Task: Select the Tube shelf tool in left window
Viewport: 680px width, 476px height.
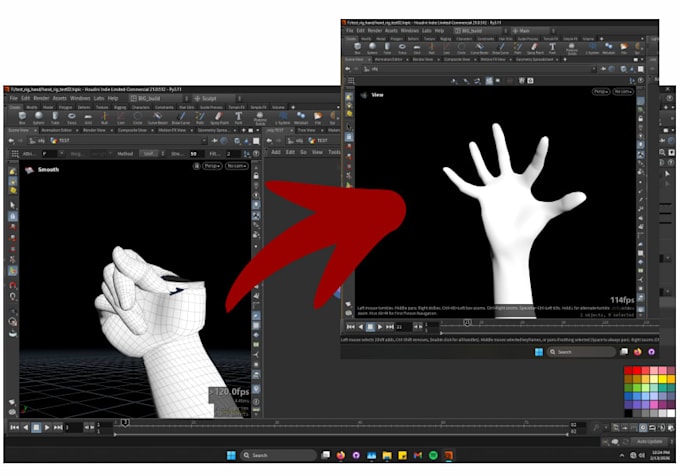Action: point(55,117)
